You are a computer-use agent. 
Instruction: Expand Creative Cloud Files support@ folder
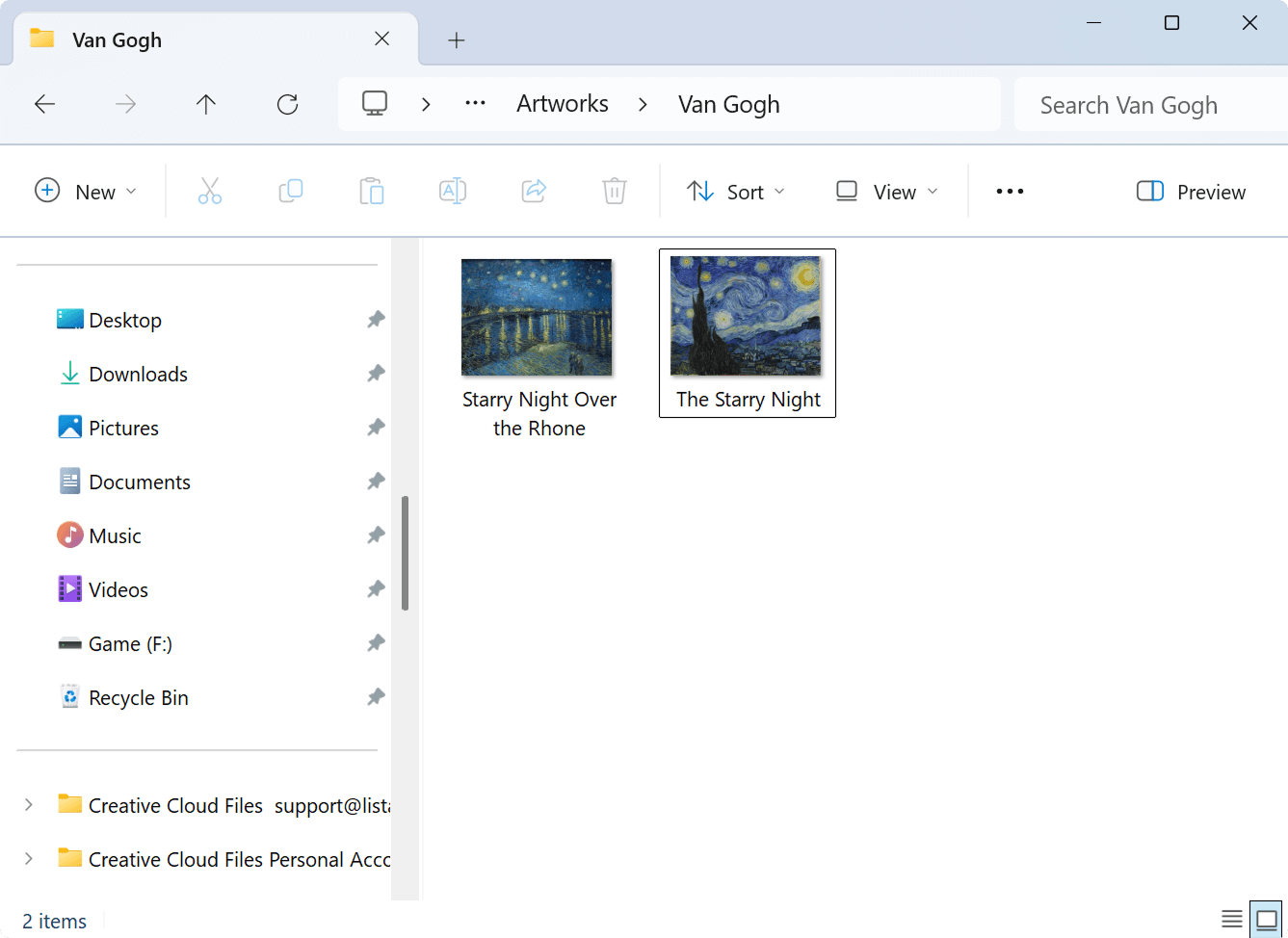click(29, 804)
